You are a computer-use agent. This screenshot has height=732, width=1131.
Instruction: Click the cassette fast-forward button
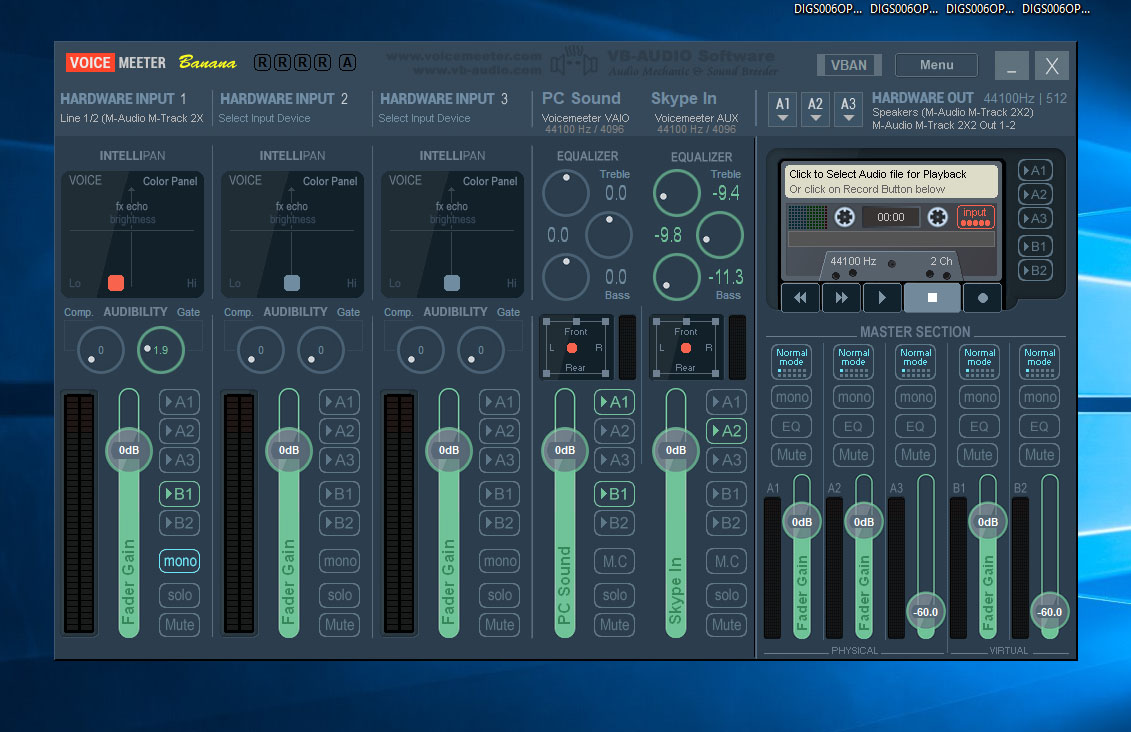pos(841,298)
